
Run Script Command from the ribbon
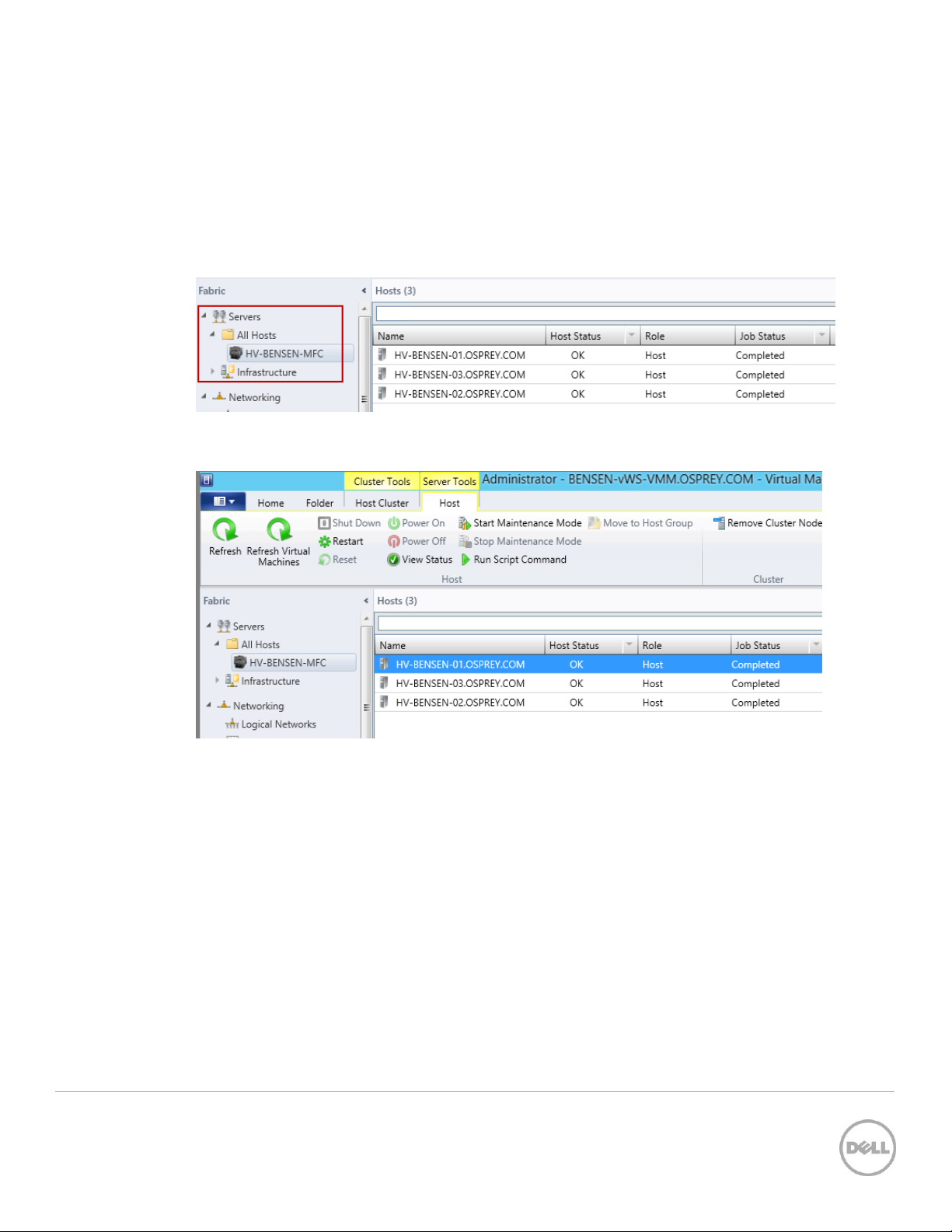pos(513,560)
